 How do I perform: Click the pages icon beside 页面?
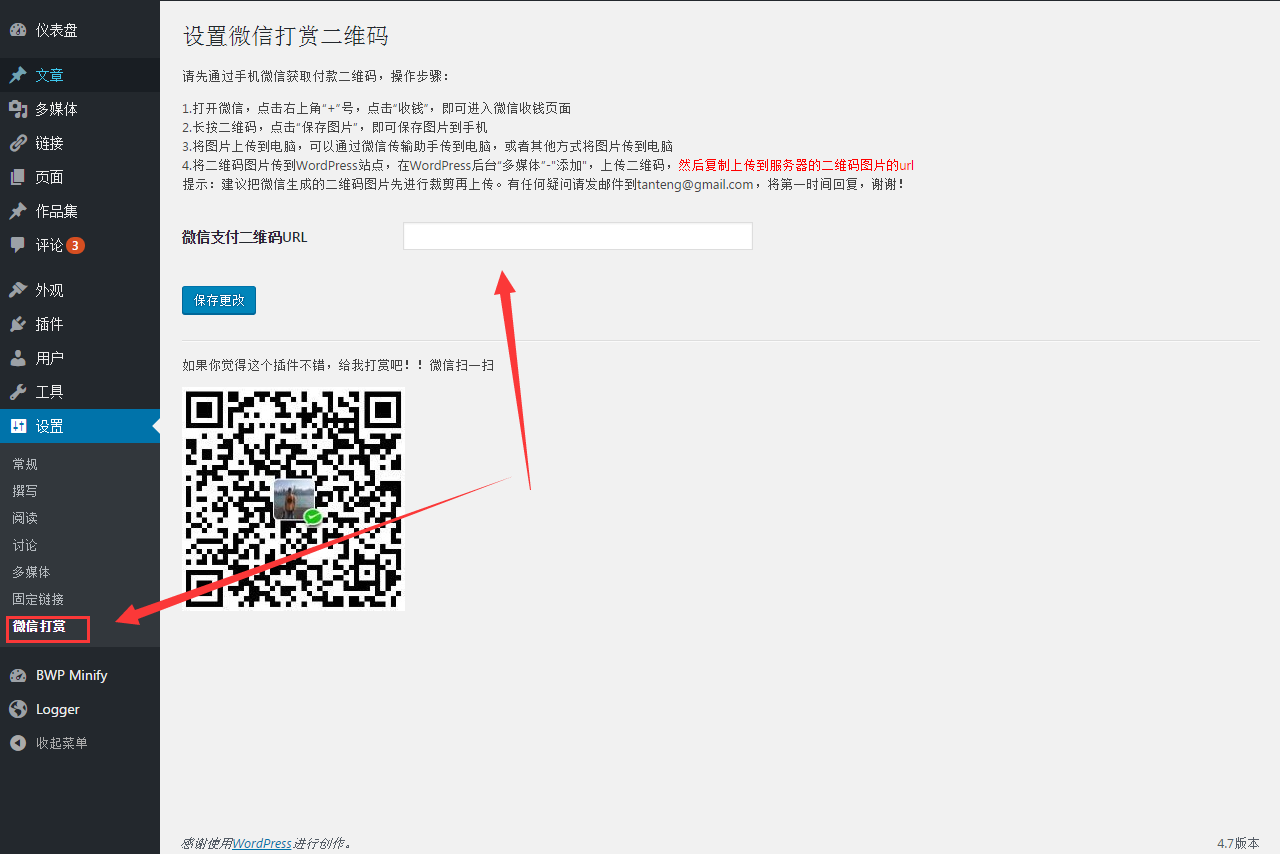pos(18,177)
